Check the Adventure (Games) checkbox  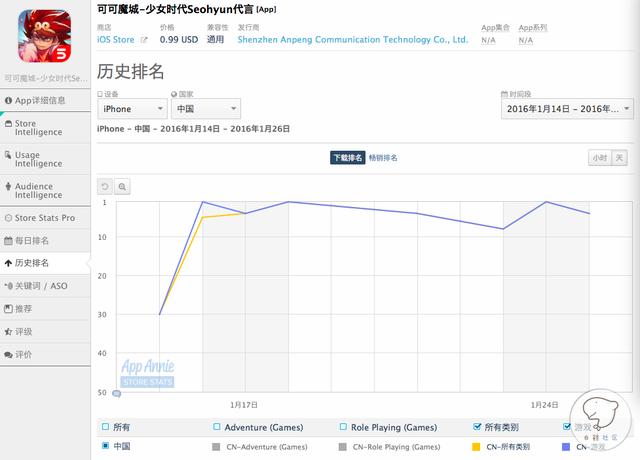(217, 426)
